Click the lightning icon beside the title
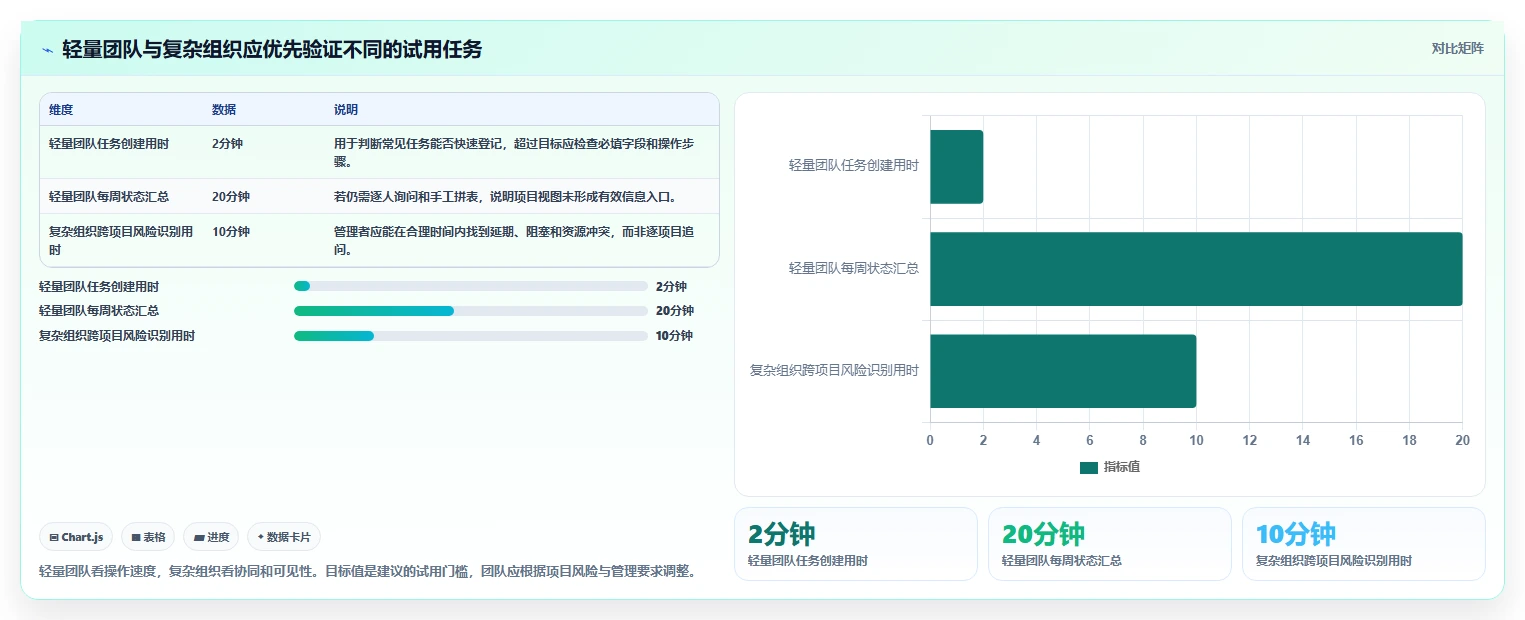1525x620 pixels. [47, 50]
